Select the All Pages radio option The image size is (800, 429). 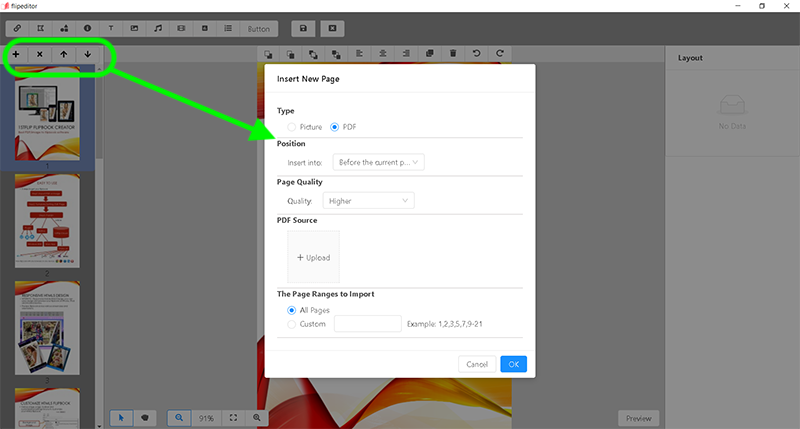tap(291, 310)
